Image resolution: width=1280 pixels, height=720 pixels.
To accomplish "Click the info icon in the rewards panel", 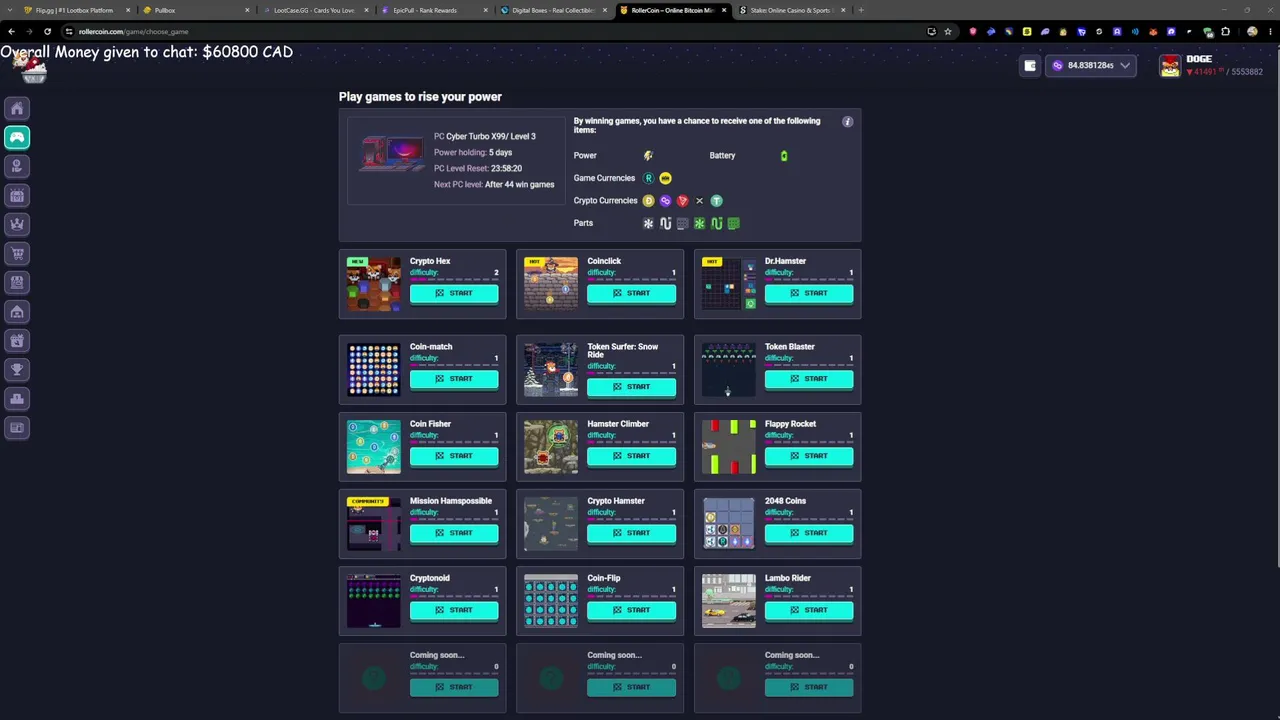I will (847, 122).
